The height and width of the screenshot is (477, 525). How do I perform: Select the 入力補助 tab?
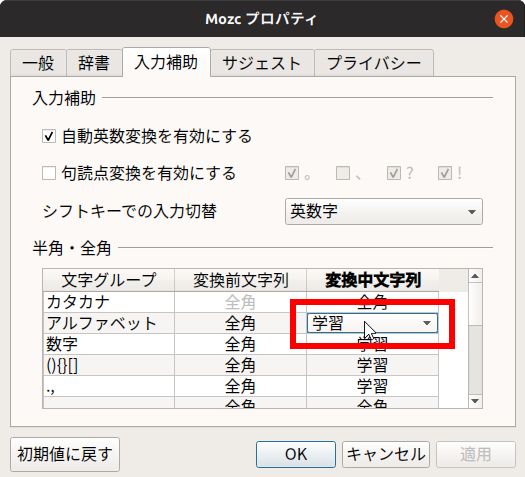click(166, 62)
